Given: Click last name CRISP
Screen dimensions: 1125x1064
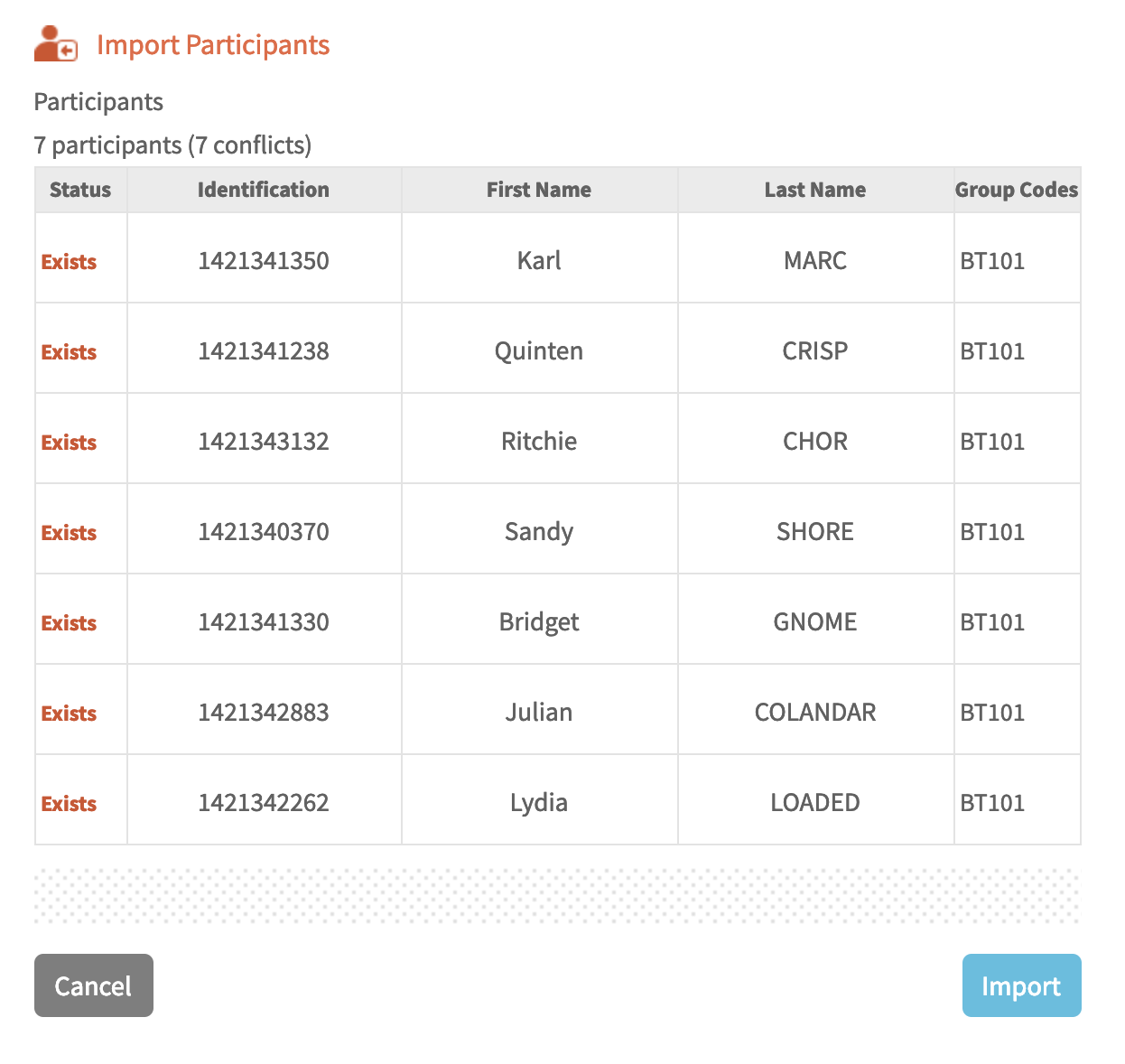Looking at the screenshot, I should [815, 351].
